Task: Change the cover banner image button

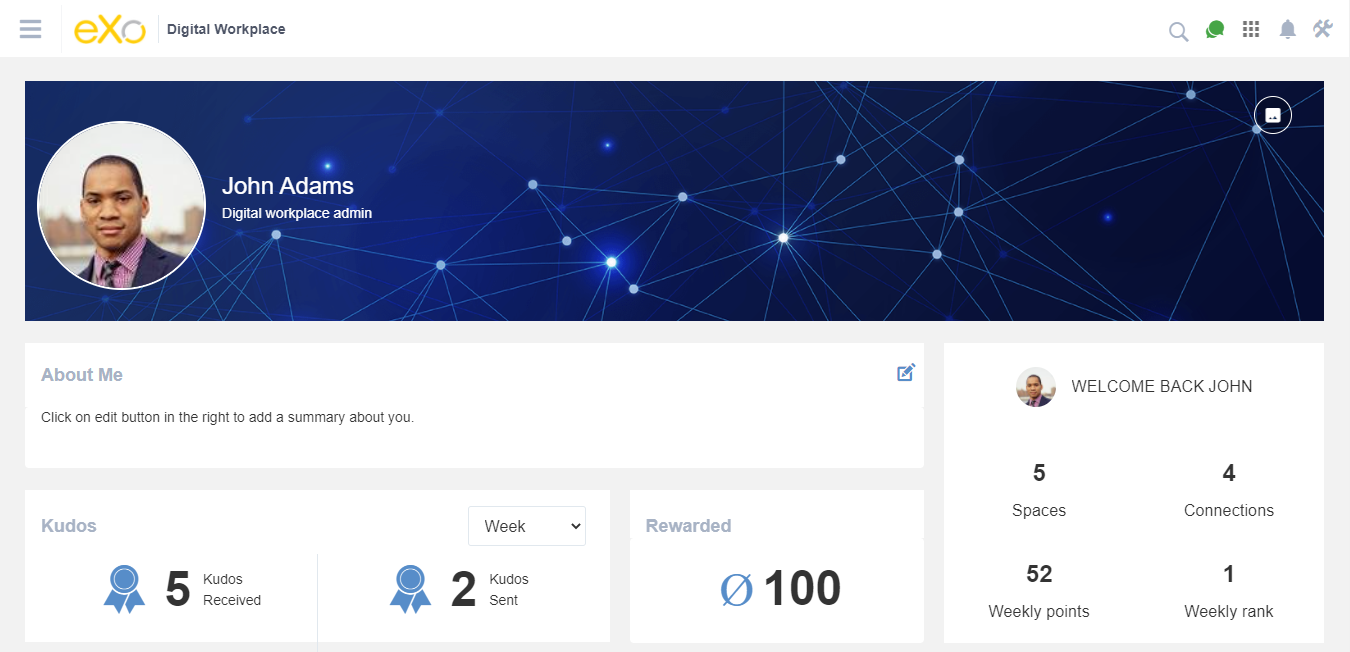Action: tap(1272, 115)
